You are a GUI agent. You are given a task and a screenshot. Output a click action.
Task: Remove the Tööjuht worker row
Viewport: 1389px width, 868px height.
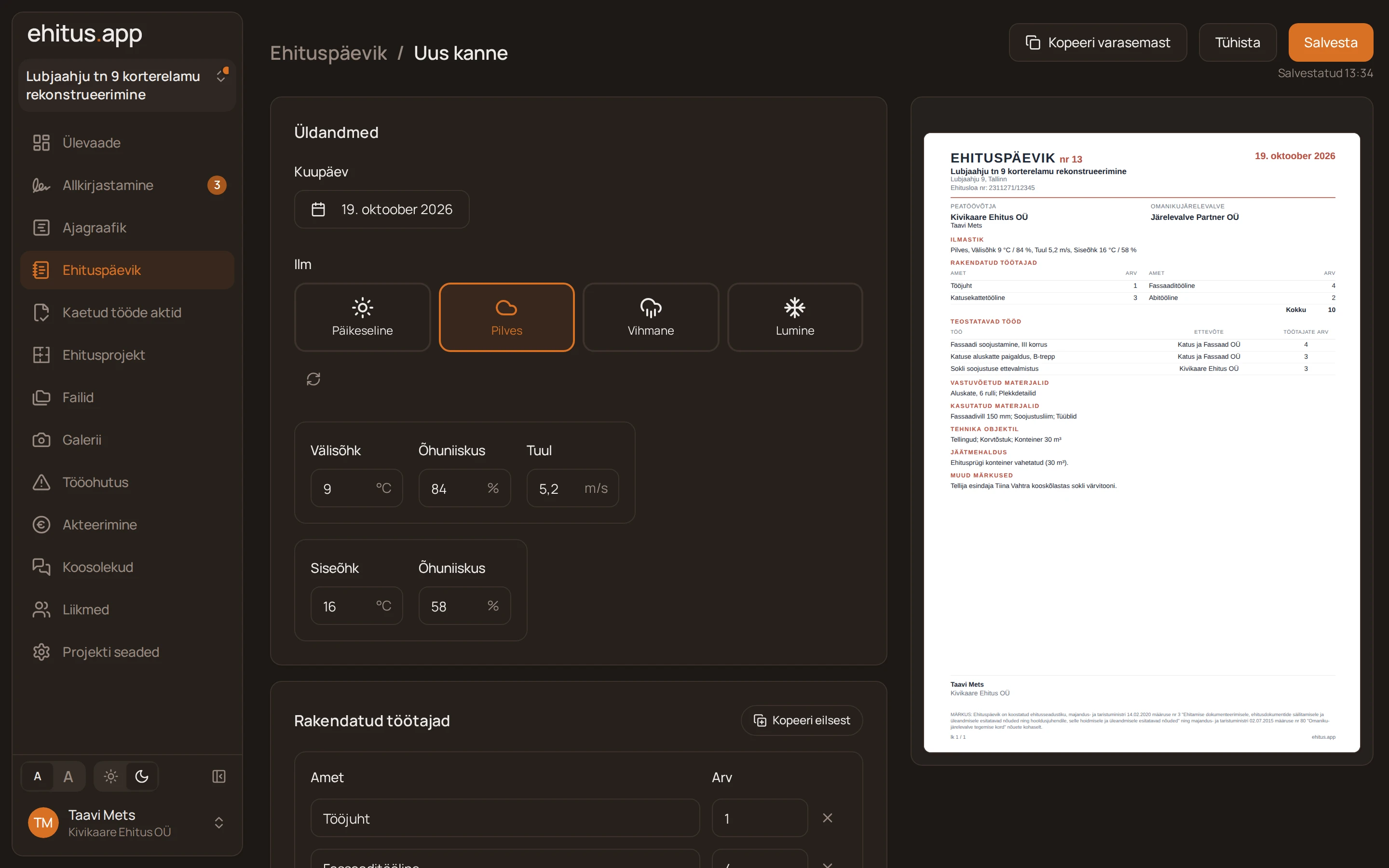(x=827, y=818)
